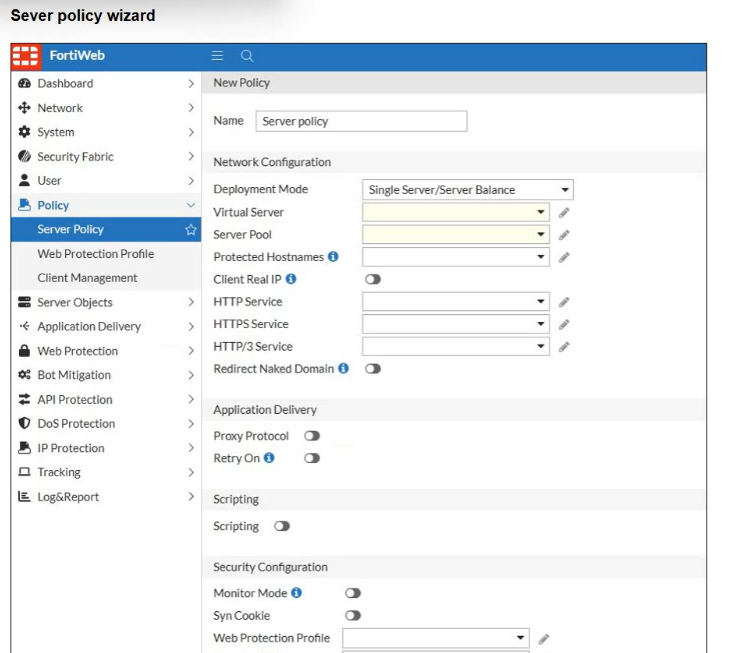This screenshot has width=732, height=653.
Task: Click the FortiWeb logo icon
Action: (26, 56)
